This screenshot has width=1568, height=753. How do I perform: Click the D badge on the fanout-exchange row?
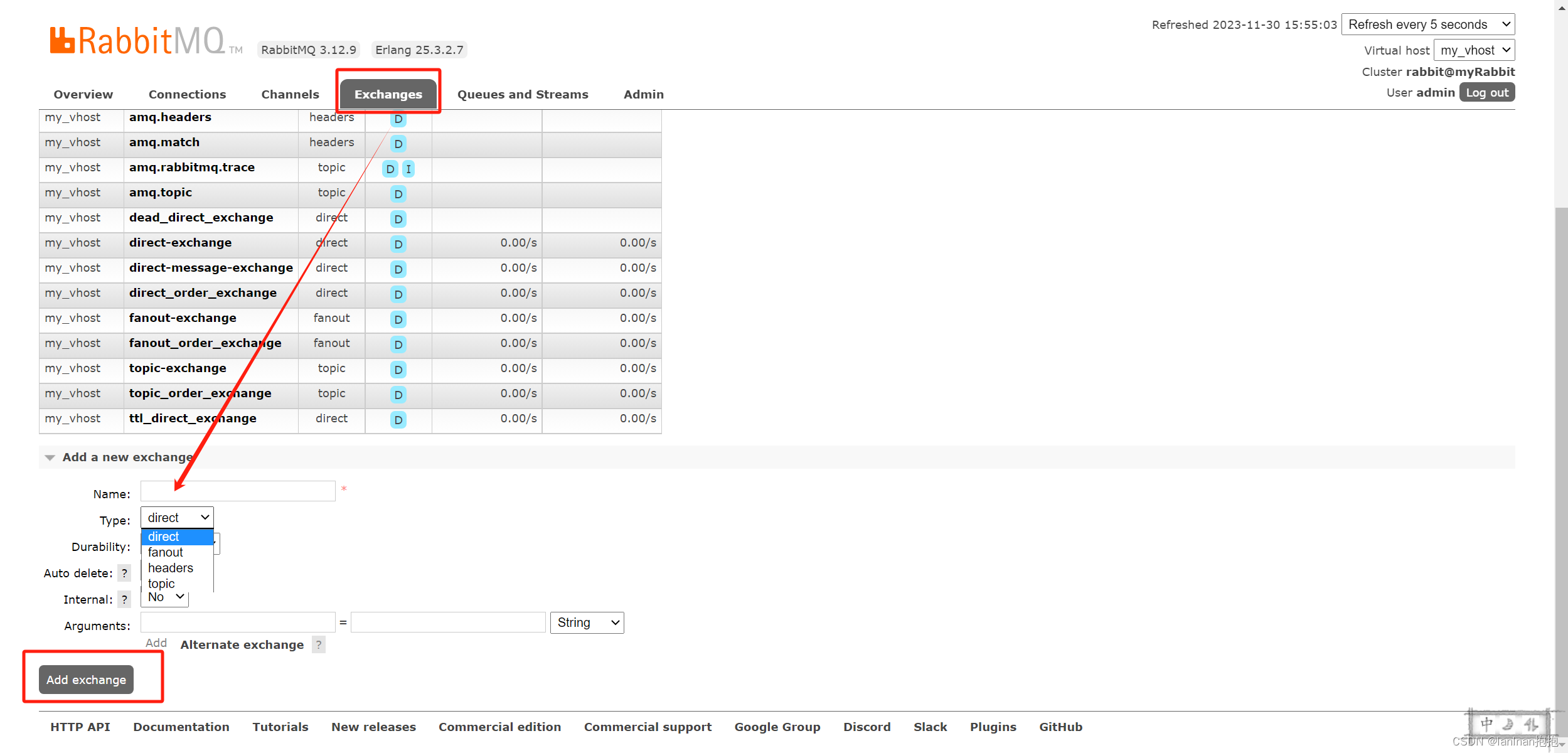tap(398, 319)
